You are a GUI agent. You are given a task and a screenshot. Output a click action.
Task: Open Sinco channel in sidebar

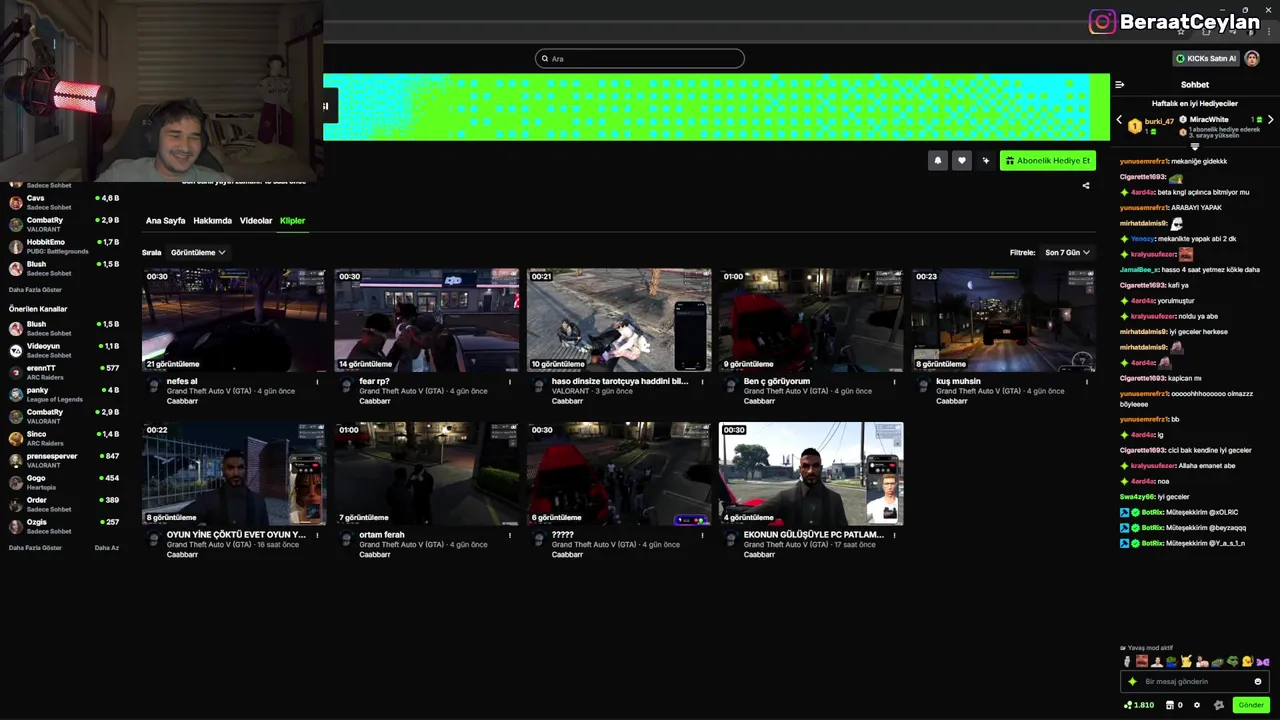click(64, 438)
